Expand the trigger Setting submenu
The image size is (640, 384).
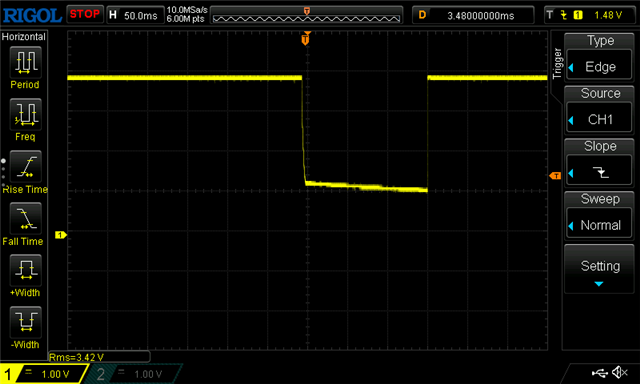coord(599,269)
